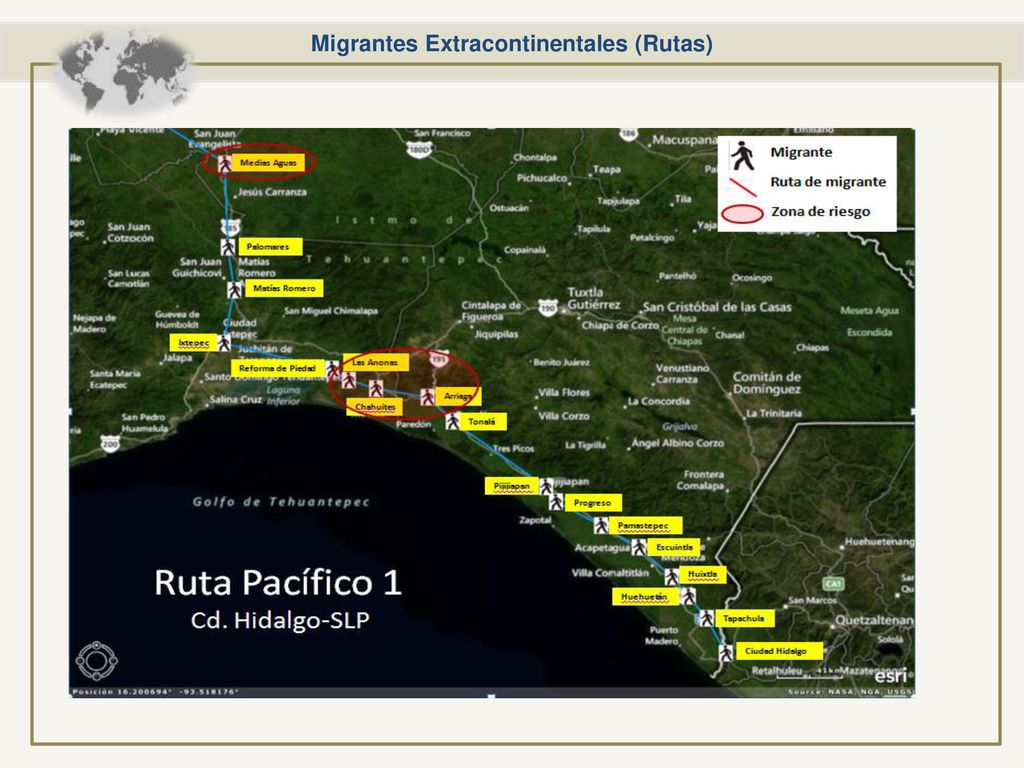Click the migrant icon beside Tonalá
The image size is (1024, 768).
coord(452,422)
